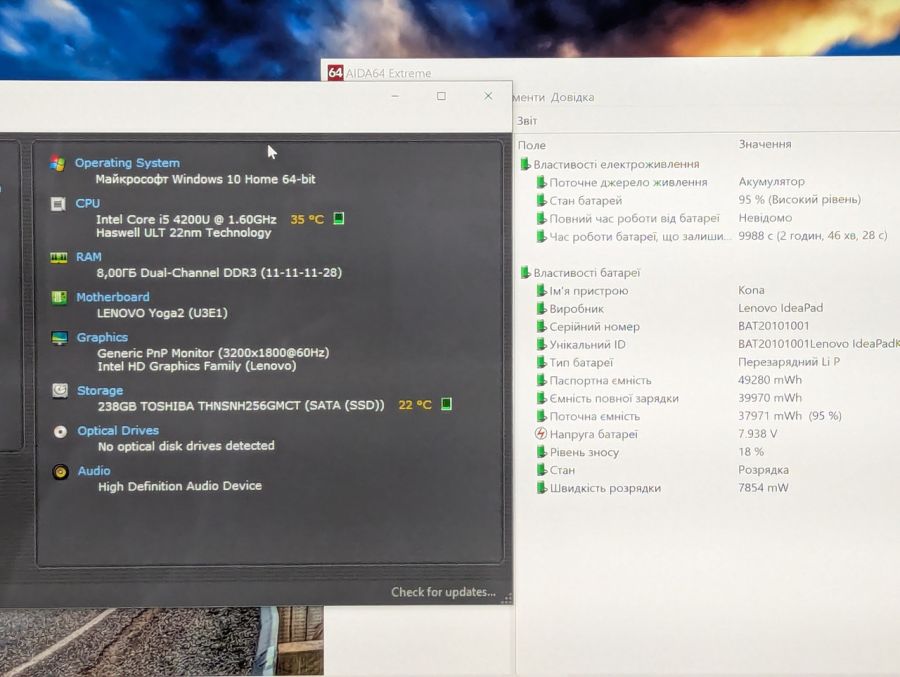
Task: Click the Motherboard icon in Speccy
Action: point(59,297)
